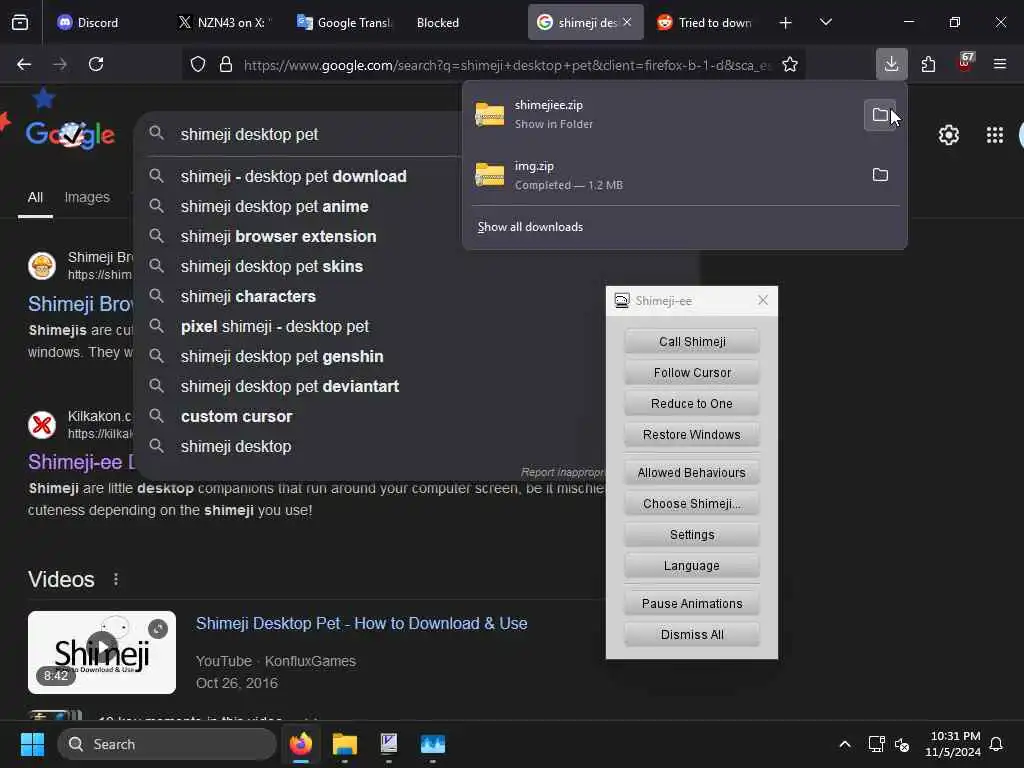Bookmark this page with star icon
The height and width of the screenshot is (768, 1024).
tap(790, 64)
